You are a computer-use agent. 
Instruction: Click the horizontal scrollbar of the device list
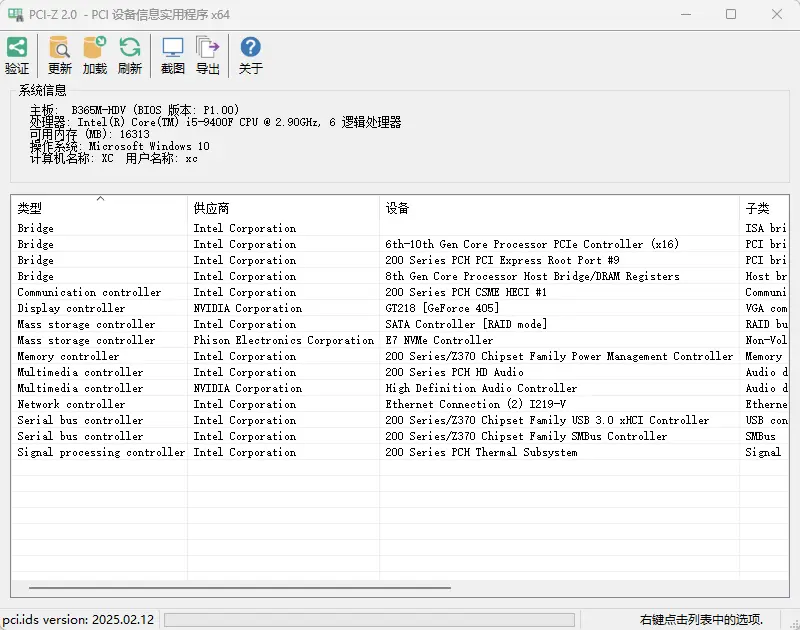[x=240, y=588]
